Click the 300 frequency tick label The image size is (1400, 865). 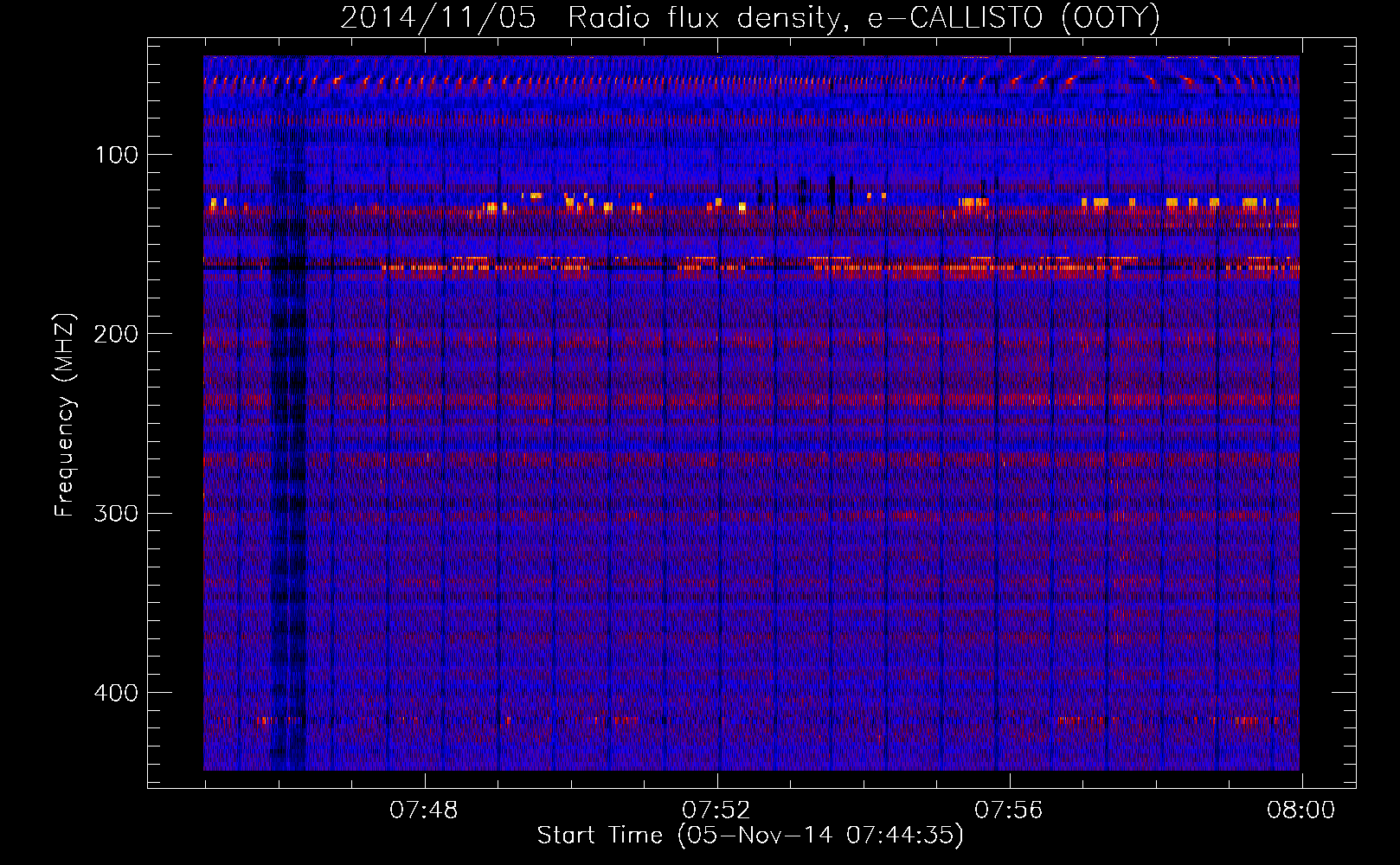(x=117, y=513)
